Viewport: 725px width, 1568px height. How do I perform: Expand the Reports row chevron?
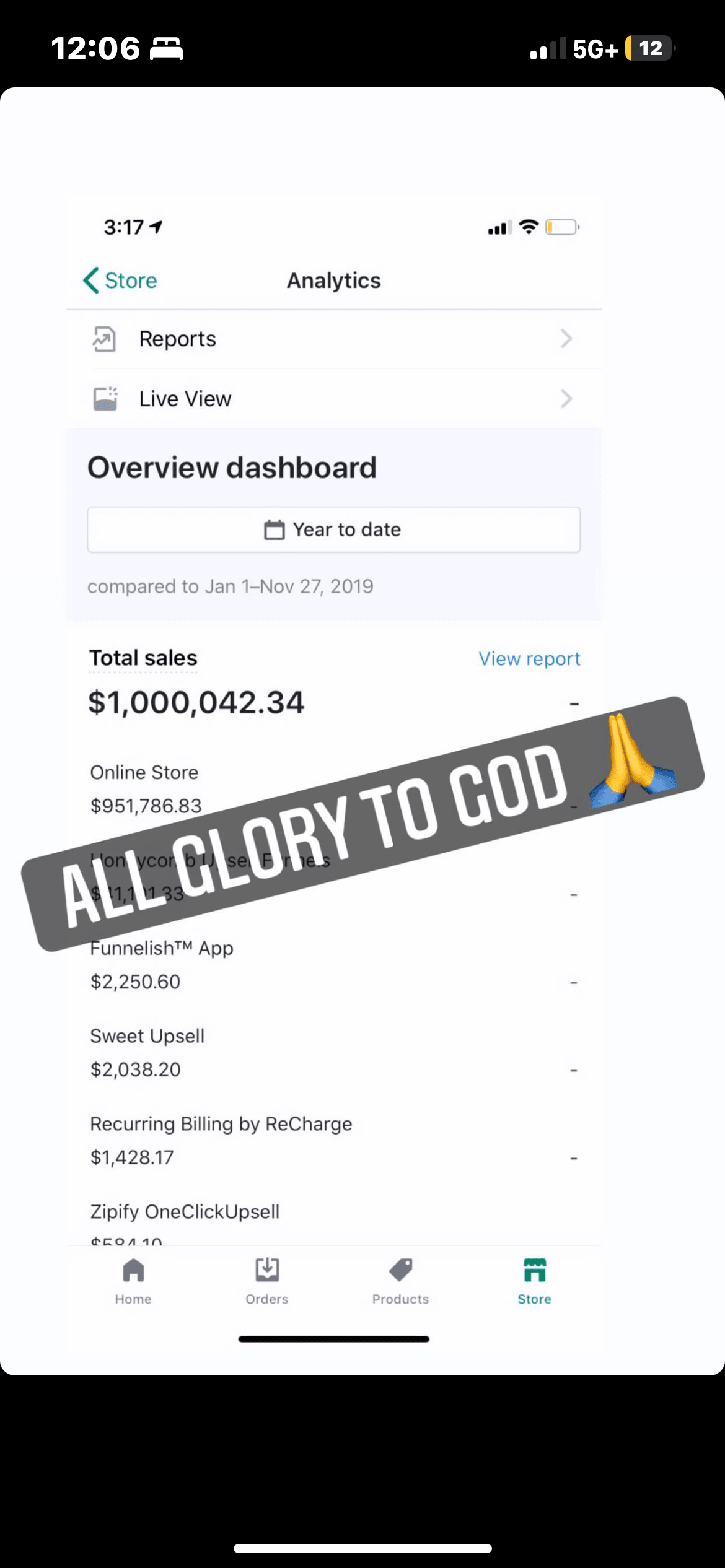[x=566, y=339]
